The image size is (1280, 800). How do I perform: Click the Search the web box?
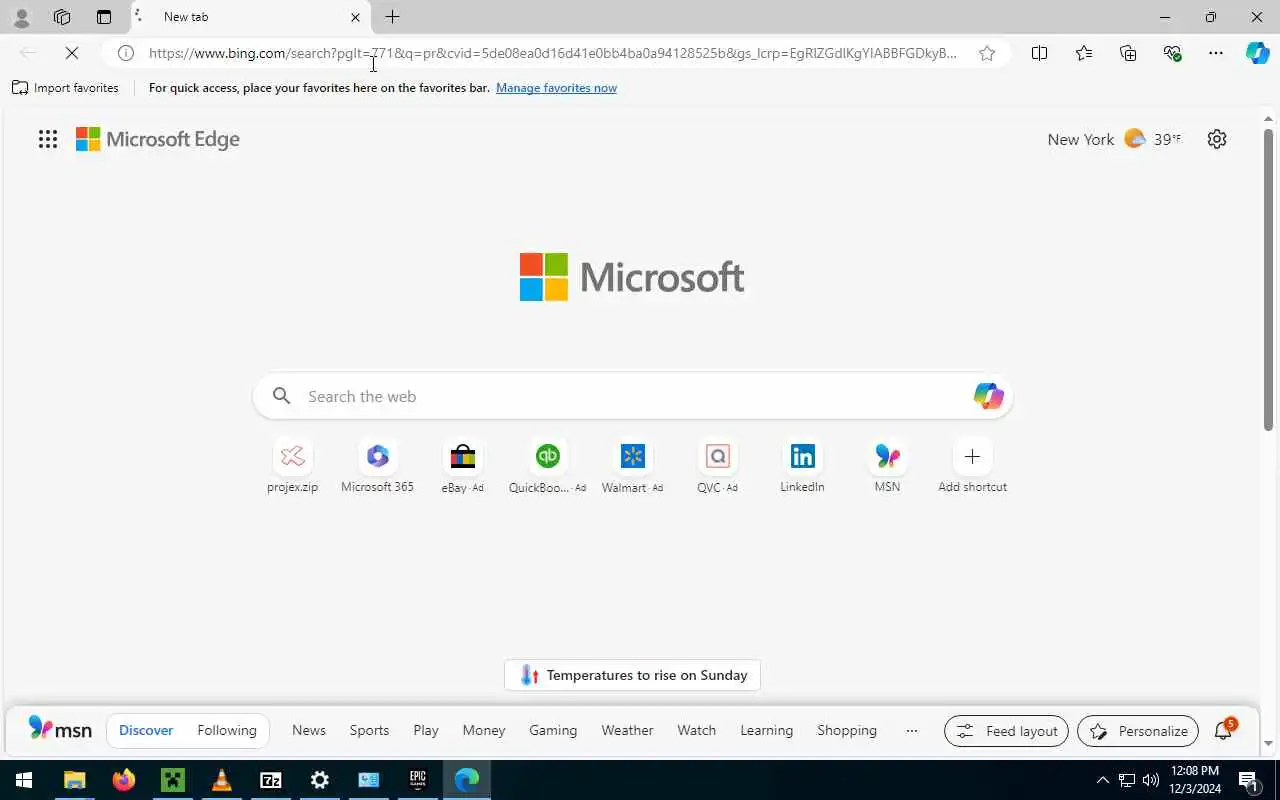pyautogui.click(x=633, y=396)
